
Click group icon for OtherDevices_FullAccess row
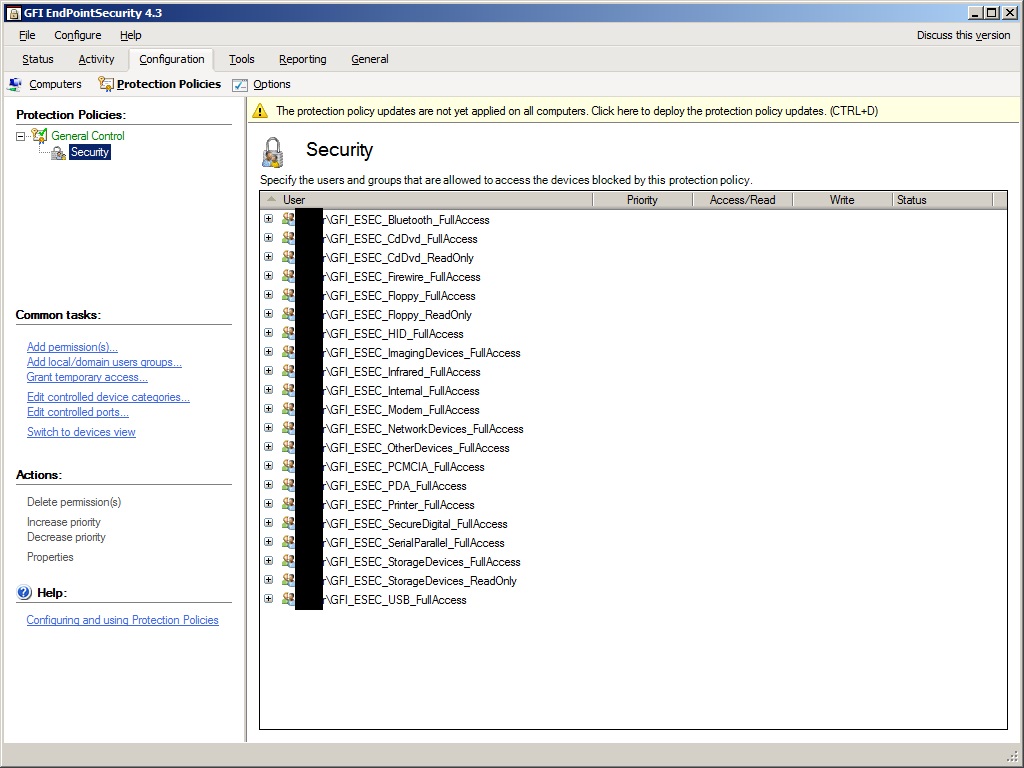pyautogui.click(x=288, y=447)
